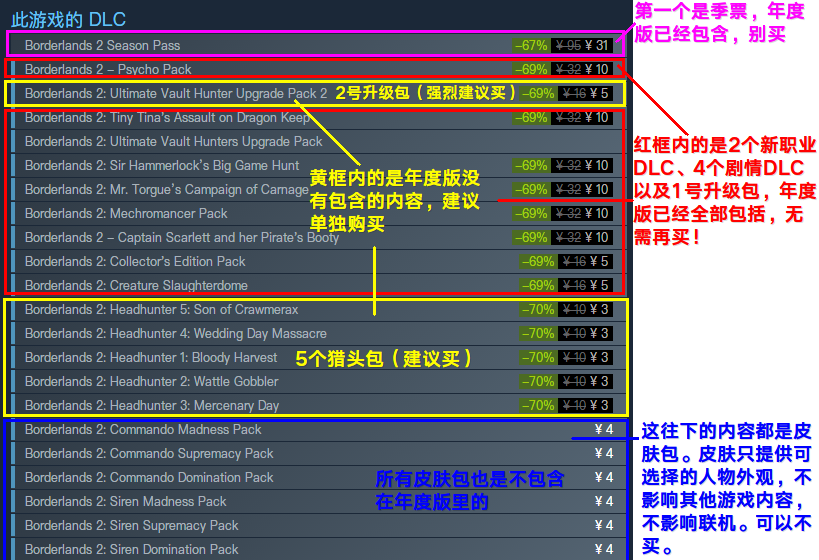Open Siren Supremacy Pack row
The height and width of the screenshot is (560, 819).
coord(319,526)
